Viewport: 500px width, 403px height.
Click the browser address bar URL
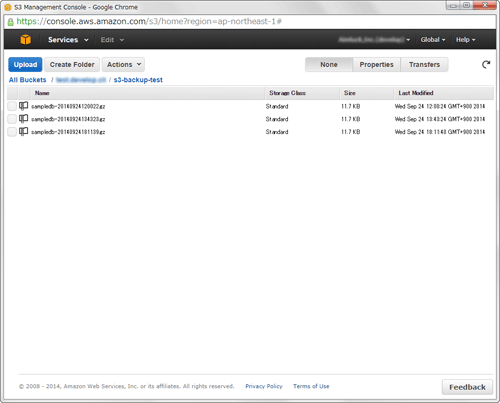tap(149, 22)
